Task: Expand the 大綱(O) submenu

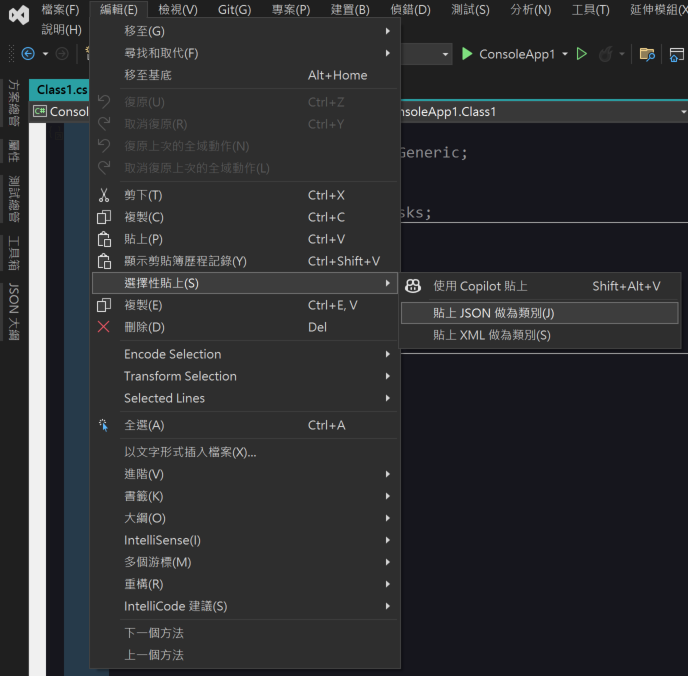Action: (245, 518)
